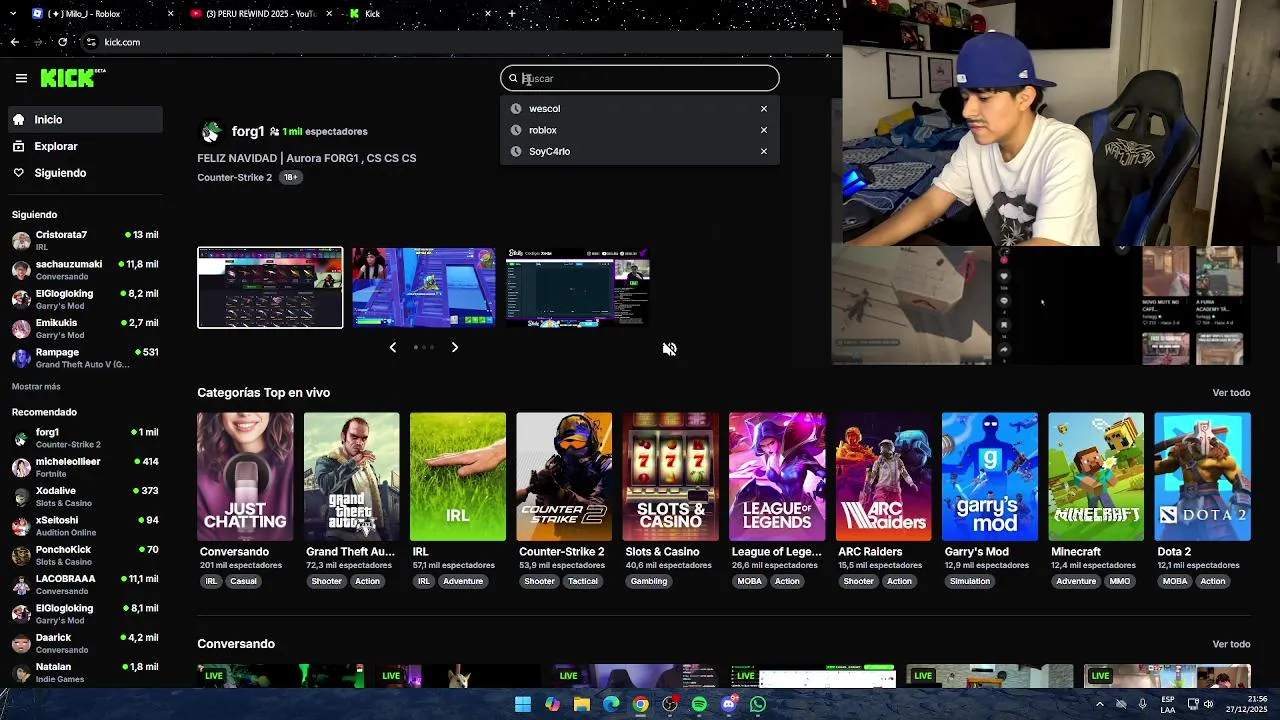This screenshot has height=720, width=1280.
Task: Go back in browser
Action: 14,42
